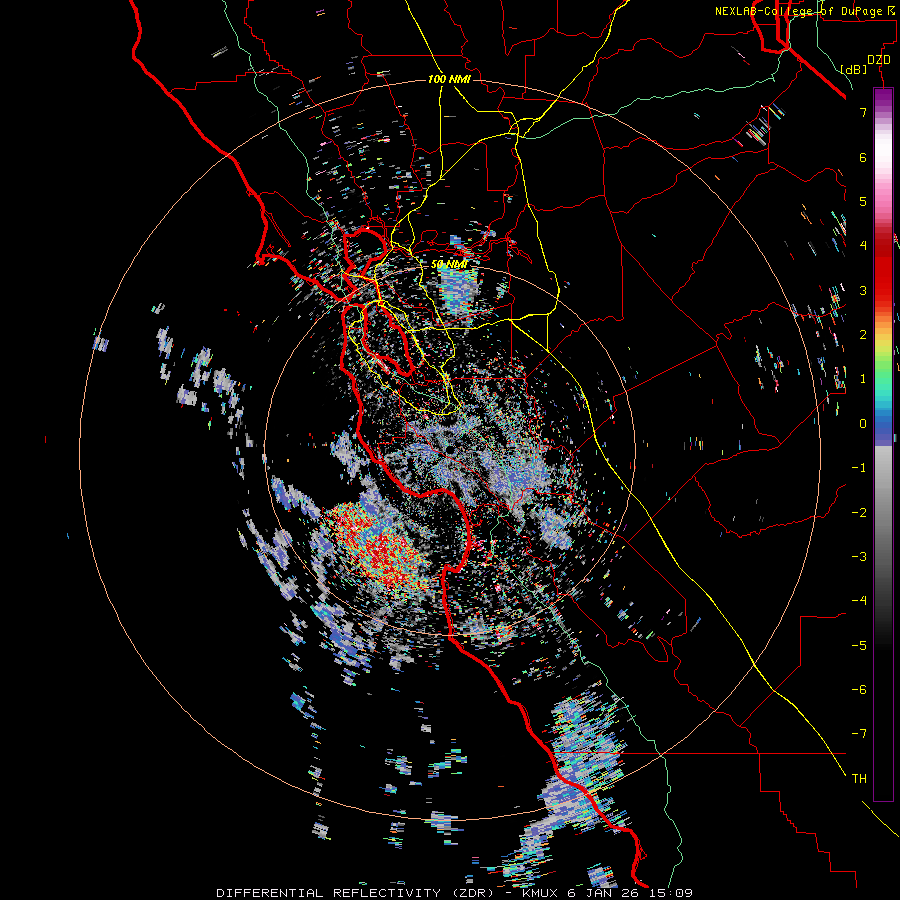Viewport: 900px width, 900px height.
Task: Click the "4" value on the scale
Action: click(863, 246)
